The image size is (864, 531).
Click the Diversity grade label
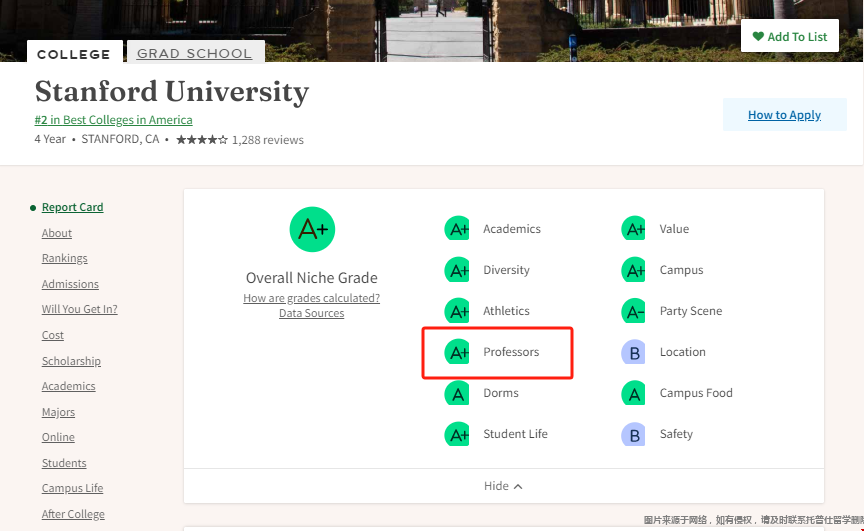tap(506, 270)
